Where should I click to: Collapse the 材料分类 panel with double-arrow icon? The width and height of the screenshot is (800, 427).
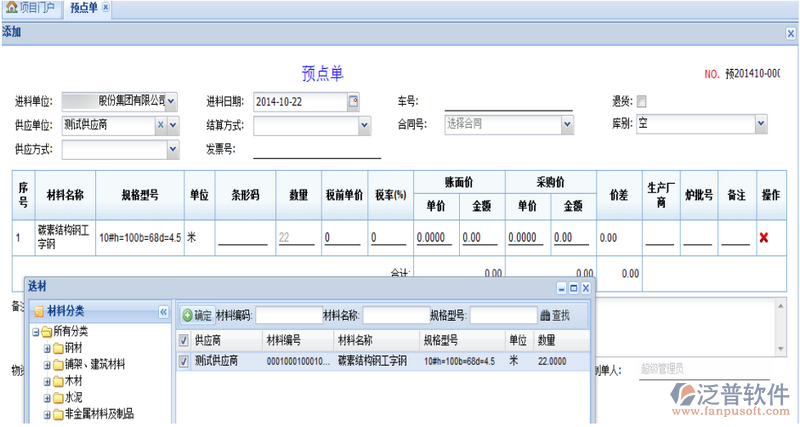click(x=163, y=312)
